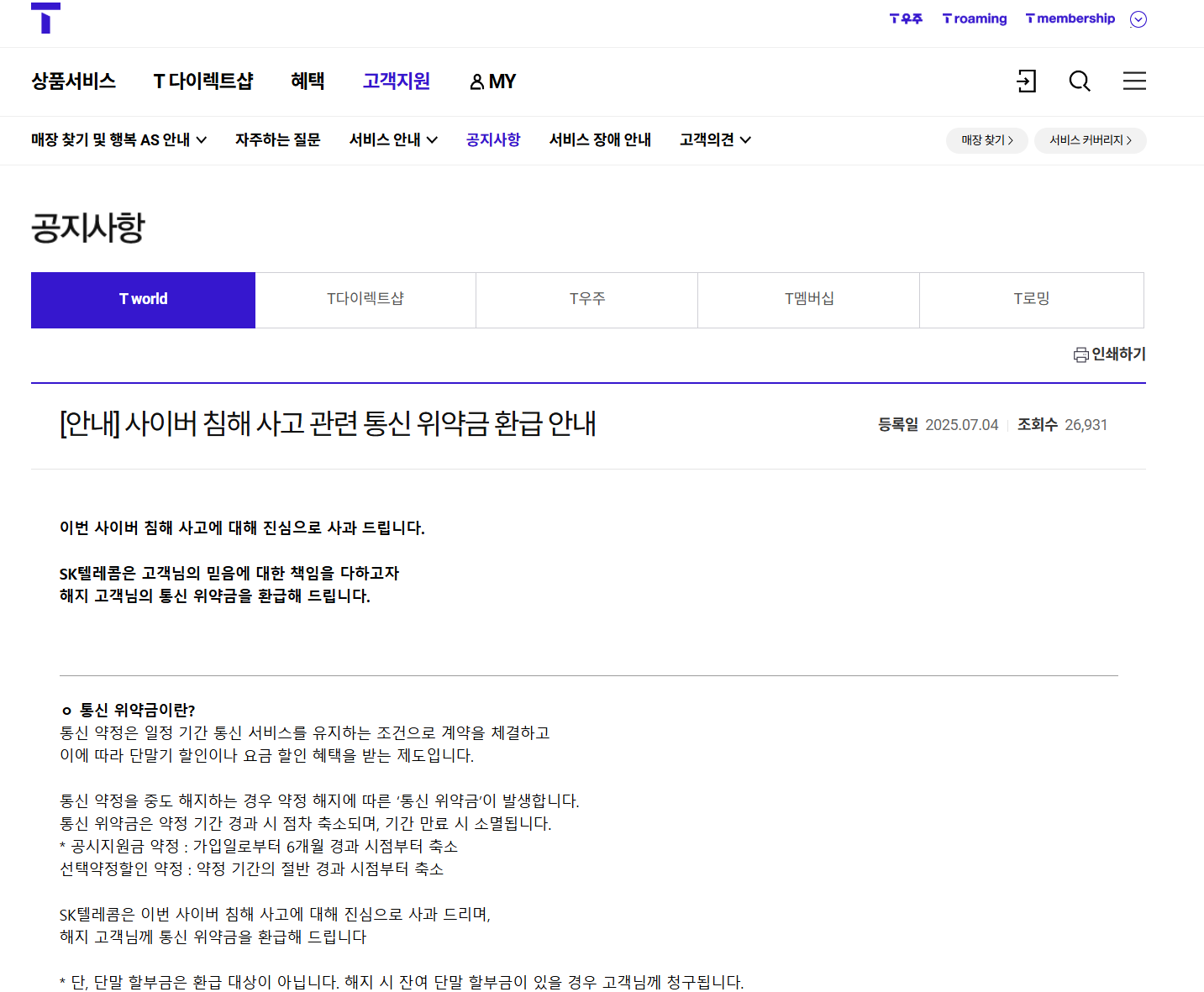Expand the circled chevron next to T membership
This screenshot has width=1204, height=992.
click(x=1138, y=19)
